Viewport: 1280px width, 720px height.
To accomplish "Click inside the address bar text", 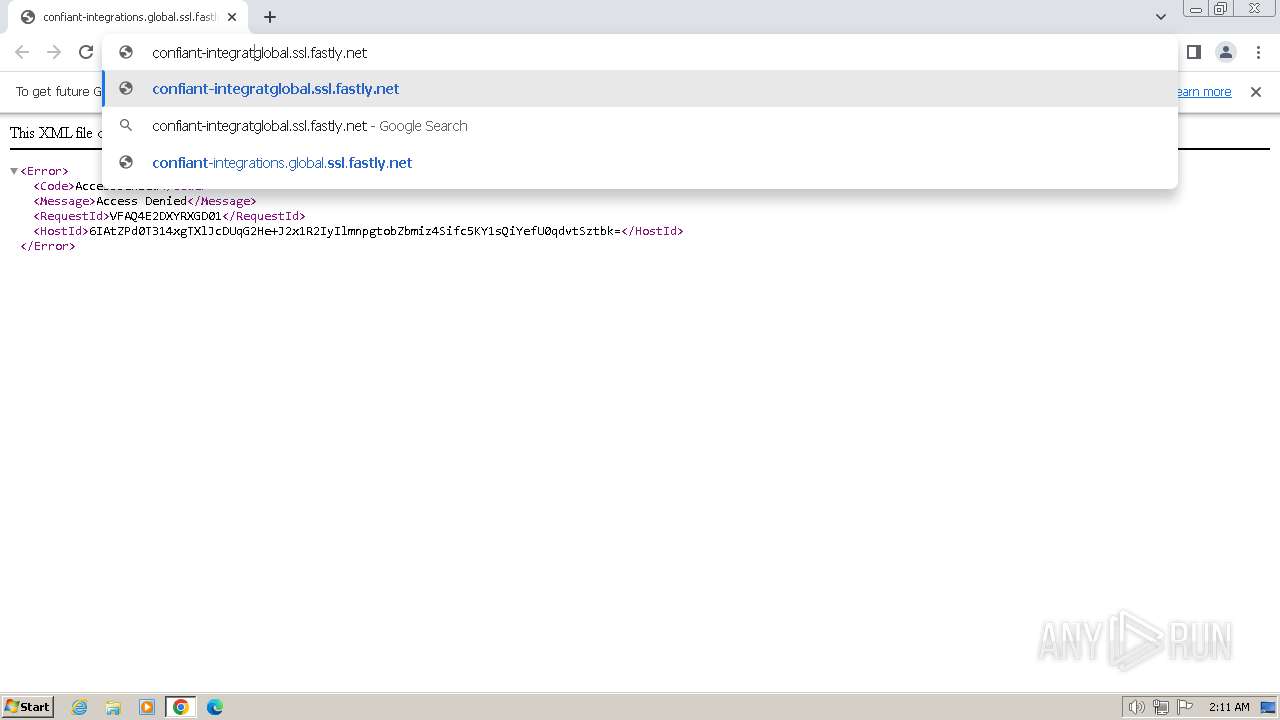I will tap(260, 52).
